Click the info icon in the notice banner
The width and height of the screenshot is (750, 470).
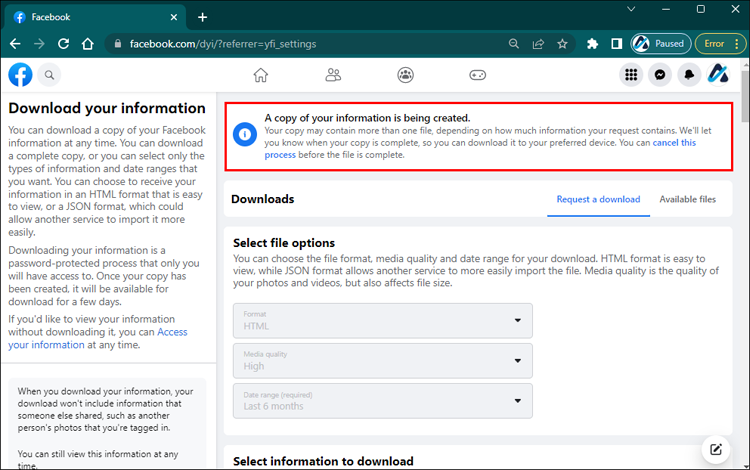click(x=245, y=134)
